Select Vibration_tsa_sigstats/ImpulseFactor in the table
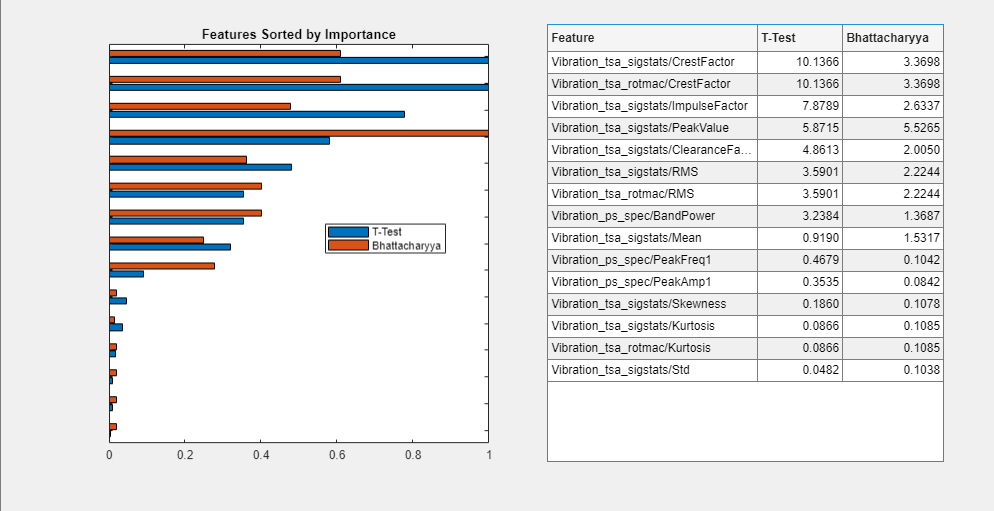The width and height of the screenshot is (994, 511). point(651,106)
